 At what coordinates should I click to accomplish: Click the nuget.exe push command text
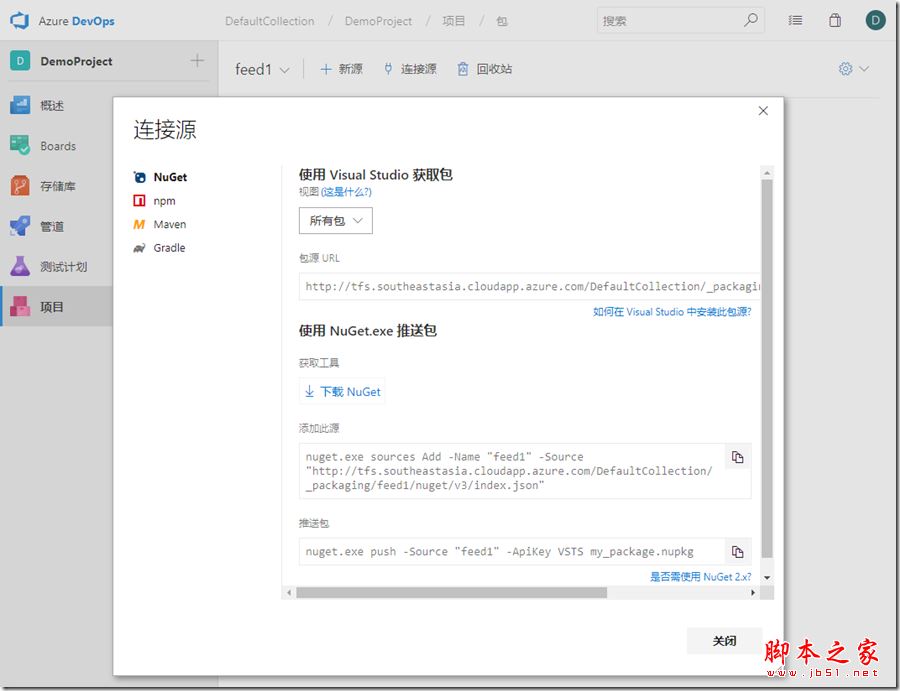499,552
